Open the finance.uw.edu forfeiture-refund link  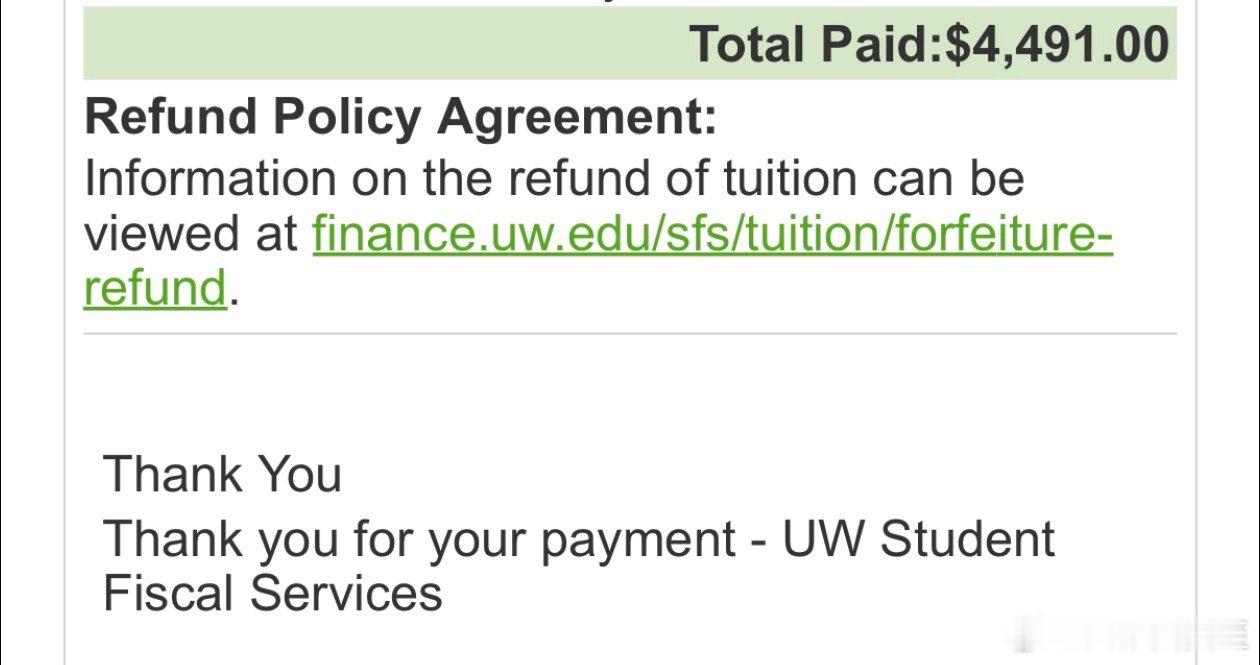(710, 235)
